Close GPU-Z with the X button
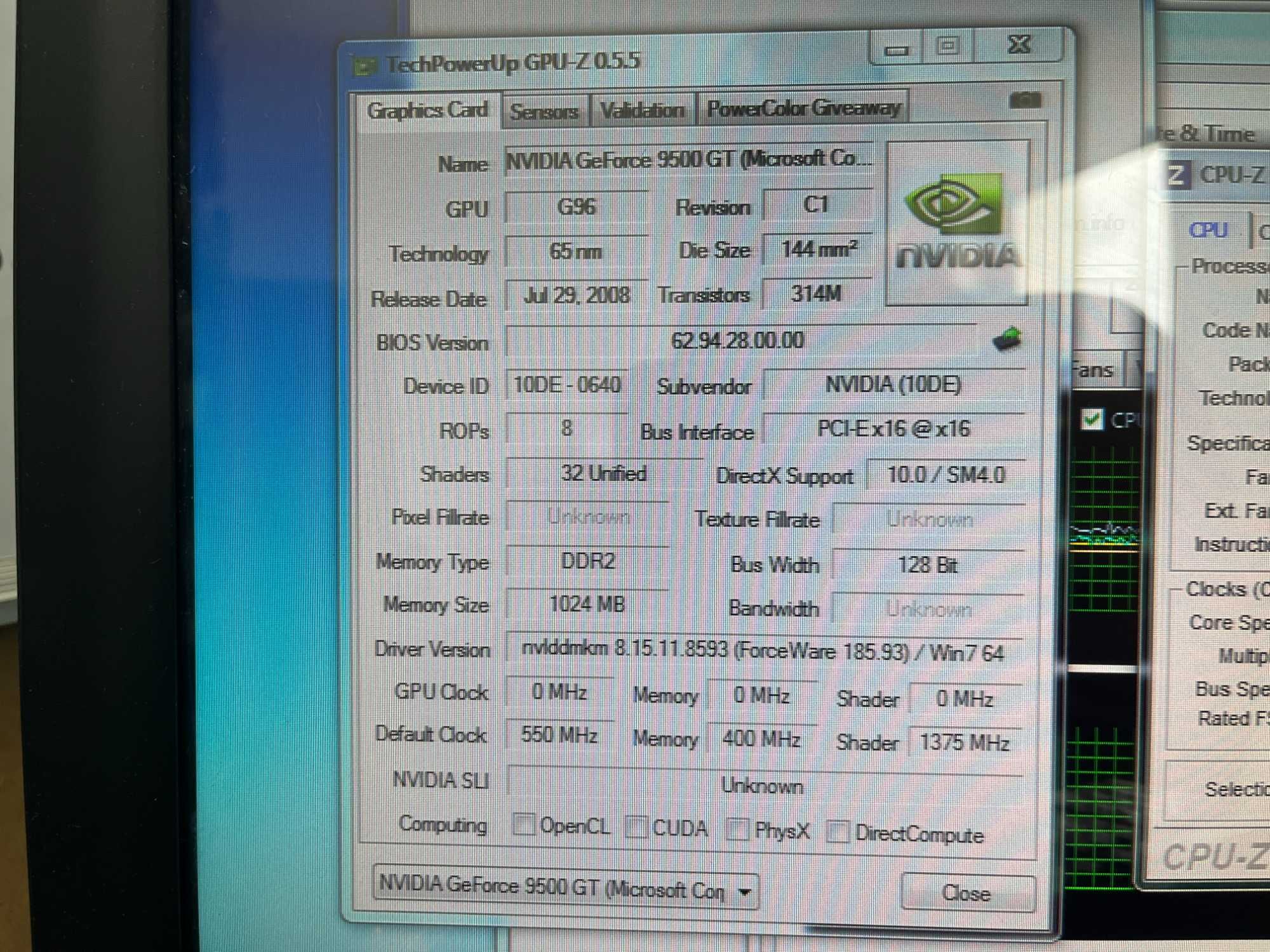 1019,44
